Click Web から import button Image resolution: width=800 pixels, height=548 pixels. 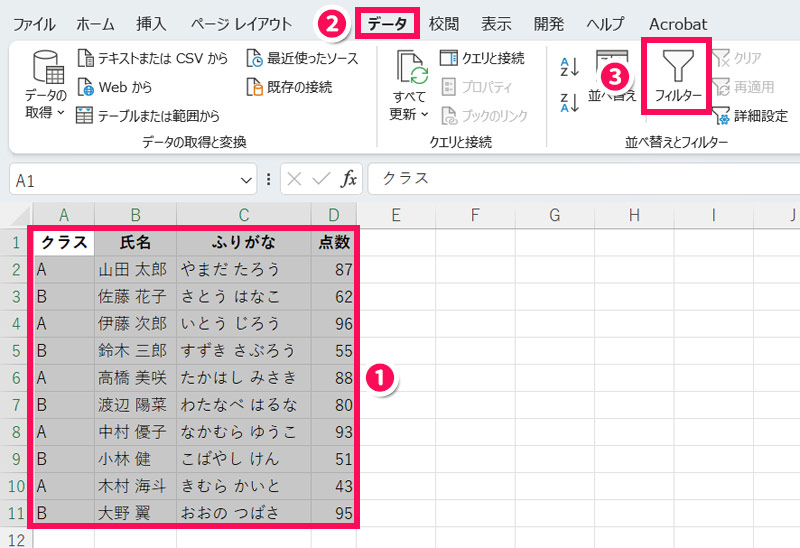[115, 87]
